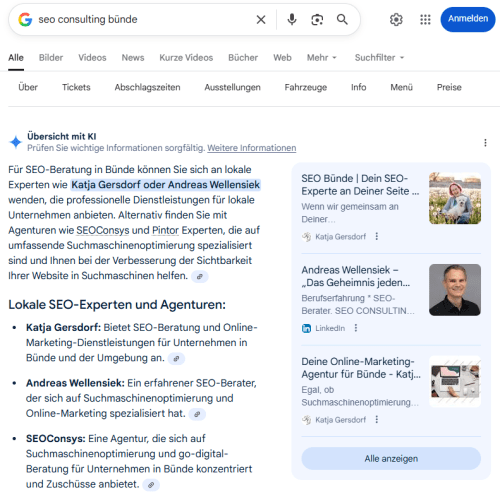Click the Pintor underlined link

165,230
